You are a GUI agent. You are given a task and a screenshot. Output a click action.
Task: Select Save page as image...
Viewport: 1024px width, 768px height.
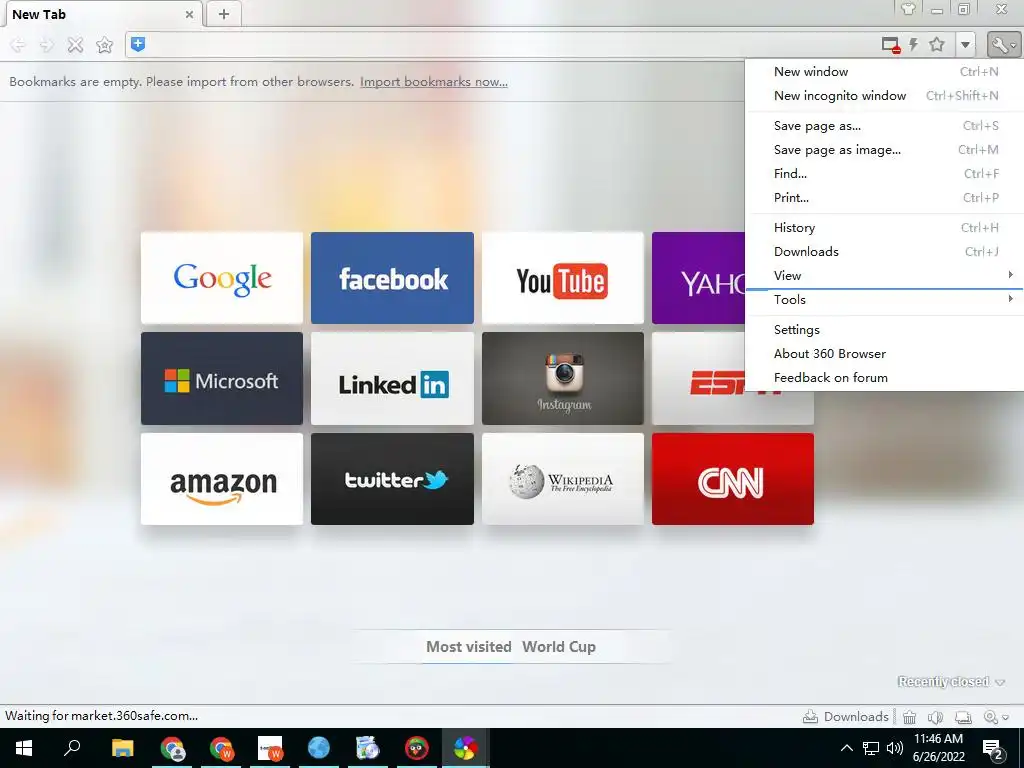click(x=885, y=150)
